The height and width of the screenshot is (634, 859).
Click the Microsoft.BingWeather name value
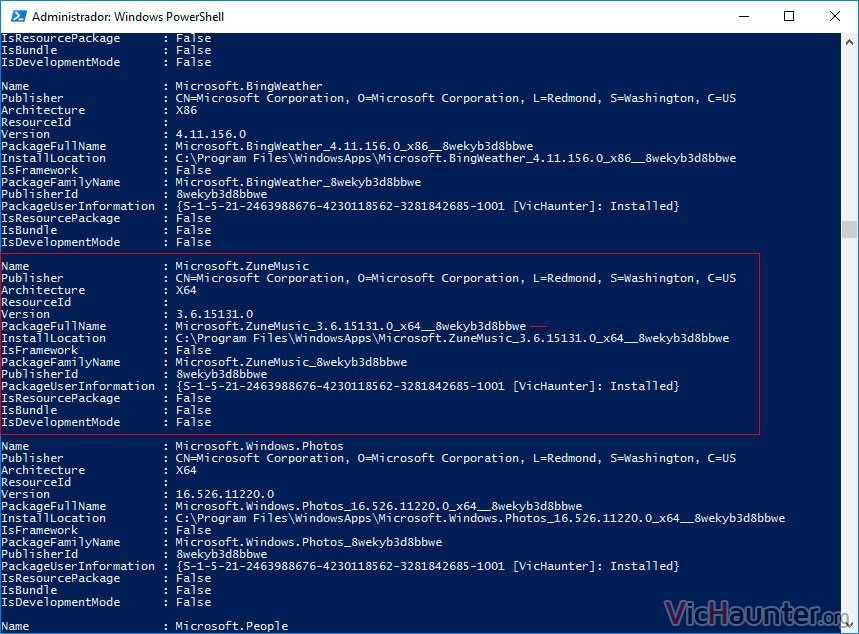click(249, 86)
